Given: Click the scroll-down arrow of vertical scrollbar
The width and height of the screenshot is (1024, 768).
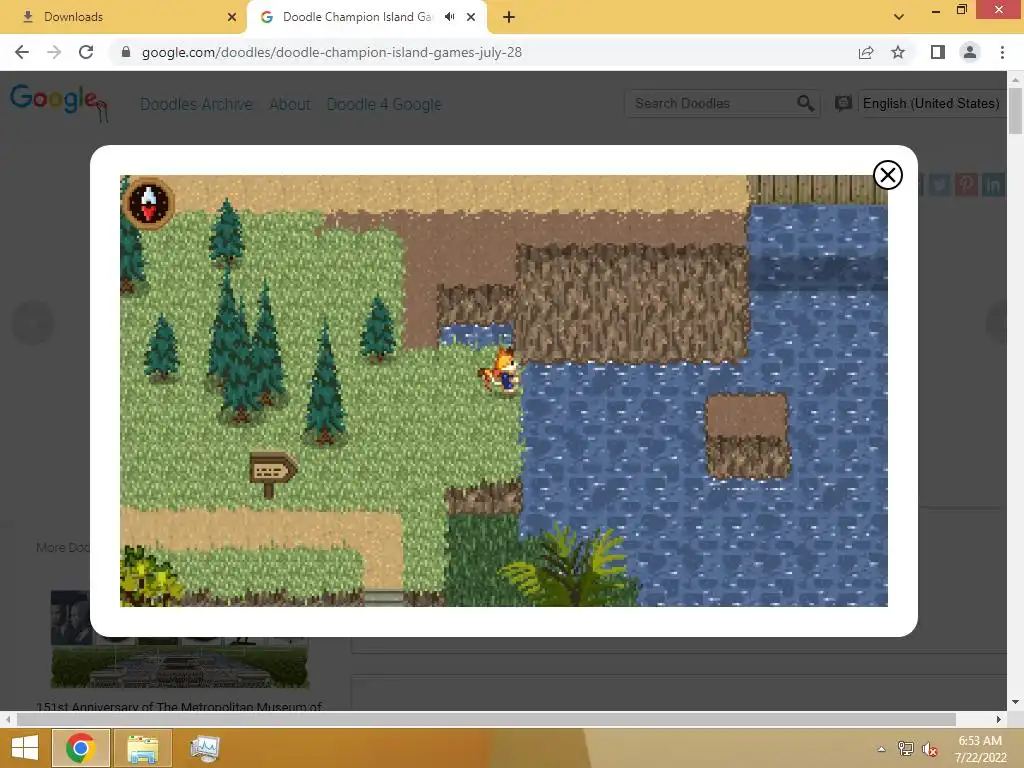Looking at the screenshot, I should tap(1015, 702).
